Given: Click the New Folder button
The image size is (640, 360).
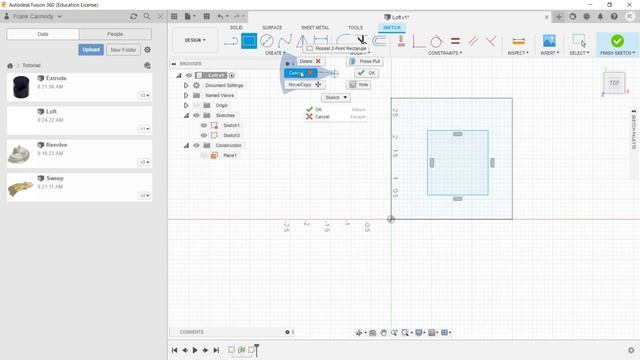Looking at the screenshot, I should [x=123, y=50].
